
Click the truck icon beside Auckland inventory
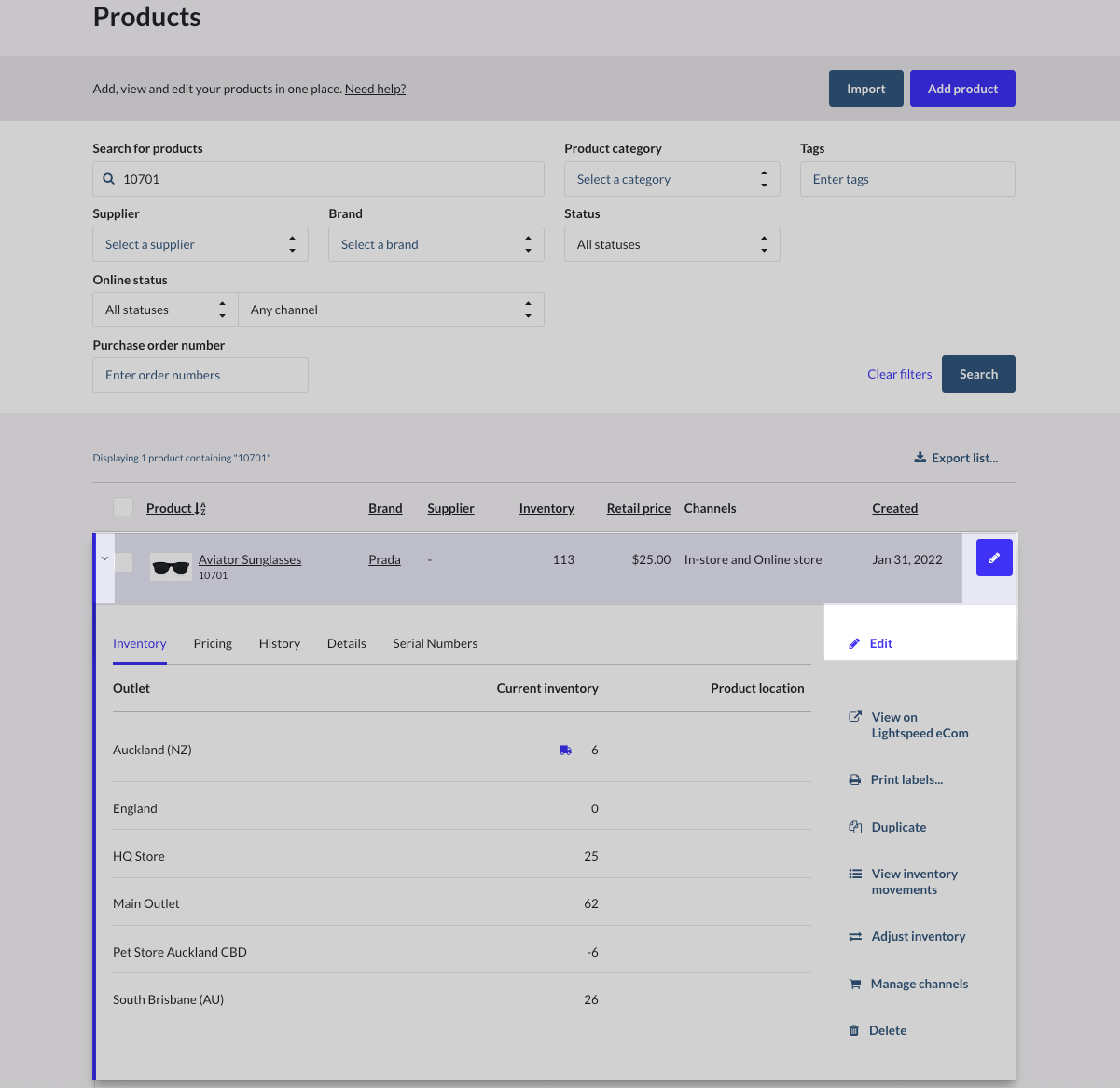(x=565, y=750)
